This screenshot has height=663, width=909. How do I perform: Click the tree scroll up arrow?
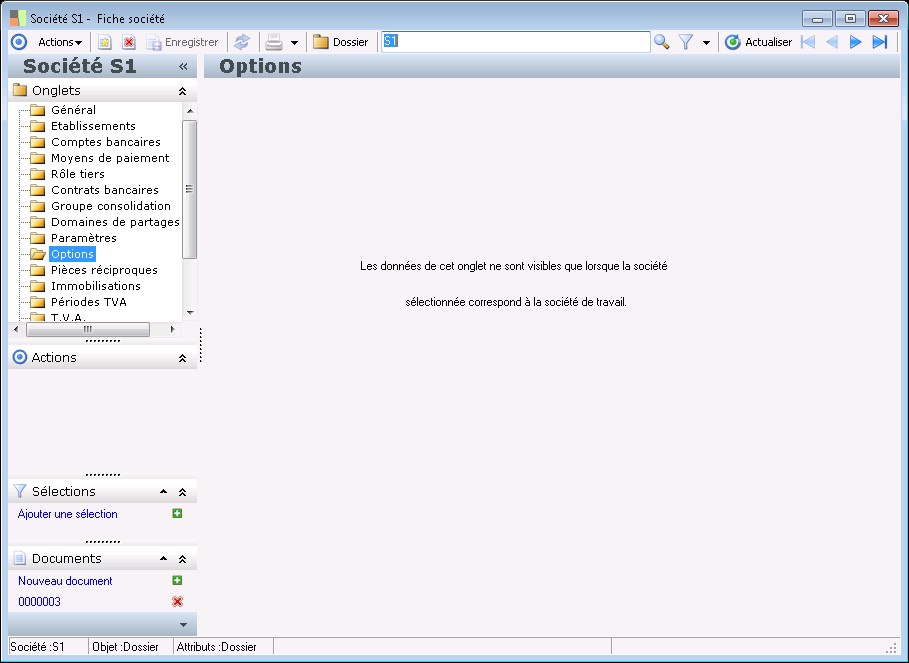190,110
